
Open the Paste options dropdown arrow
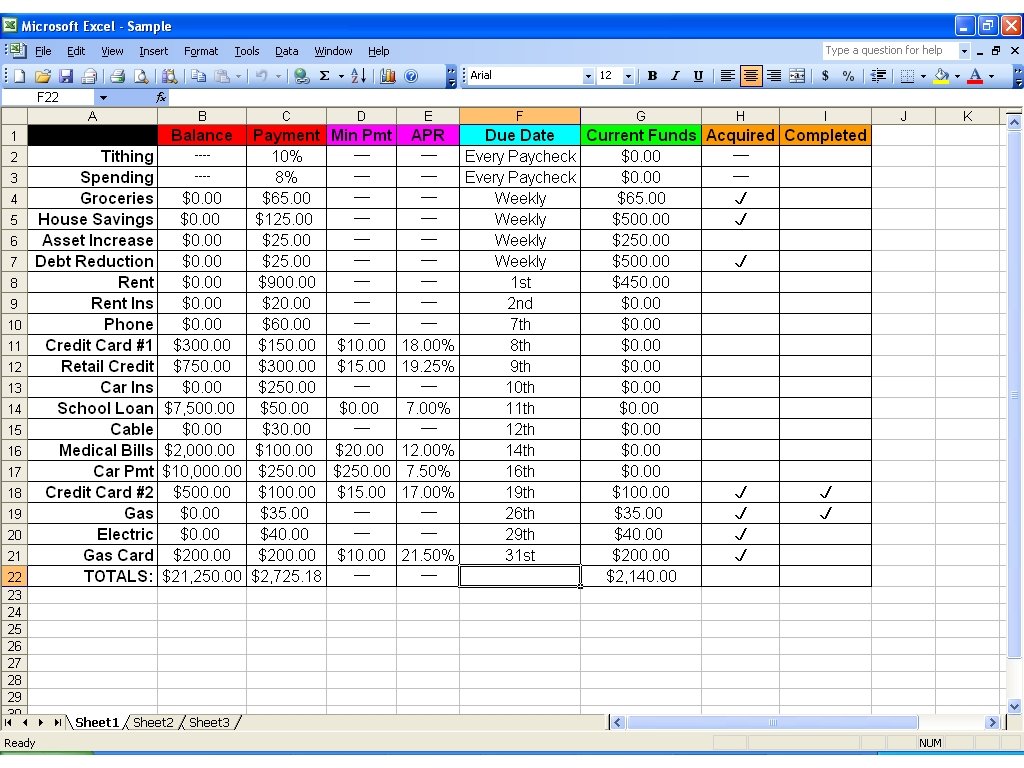[238, 76]
